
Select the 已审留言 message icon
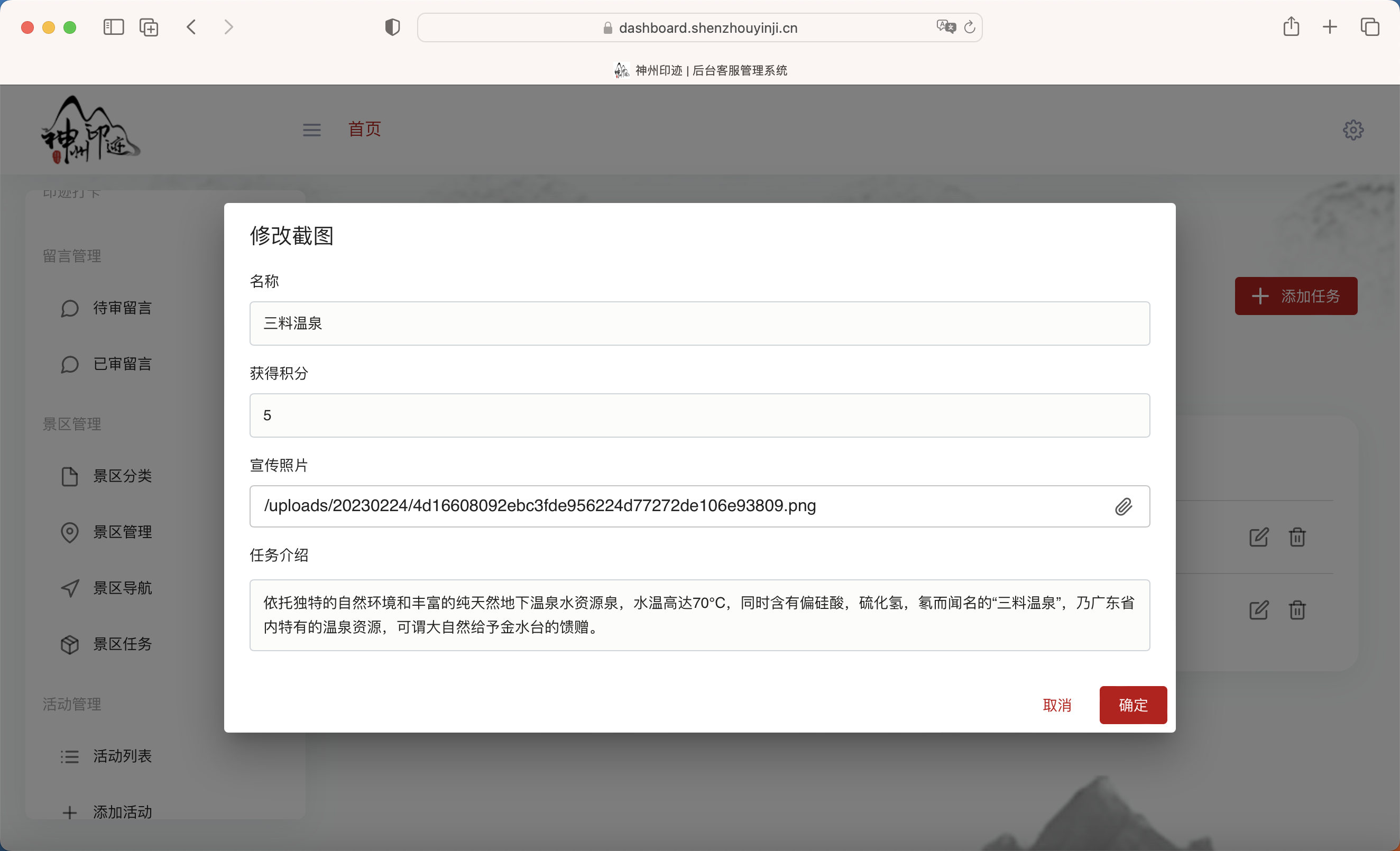[x=69, y=364]
